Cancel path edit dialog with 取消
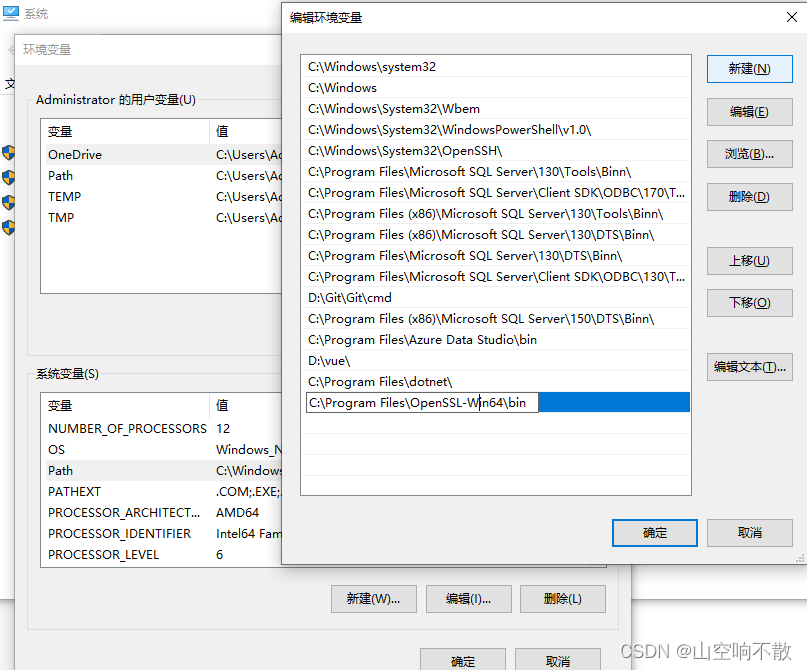Image resolution: width=807 pixels, height=670 pixels. 749,533
